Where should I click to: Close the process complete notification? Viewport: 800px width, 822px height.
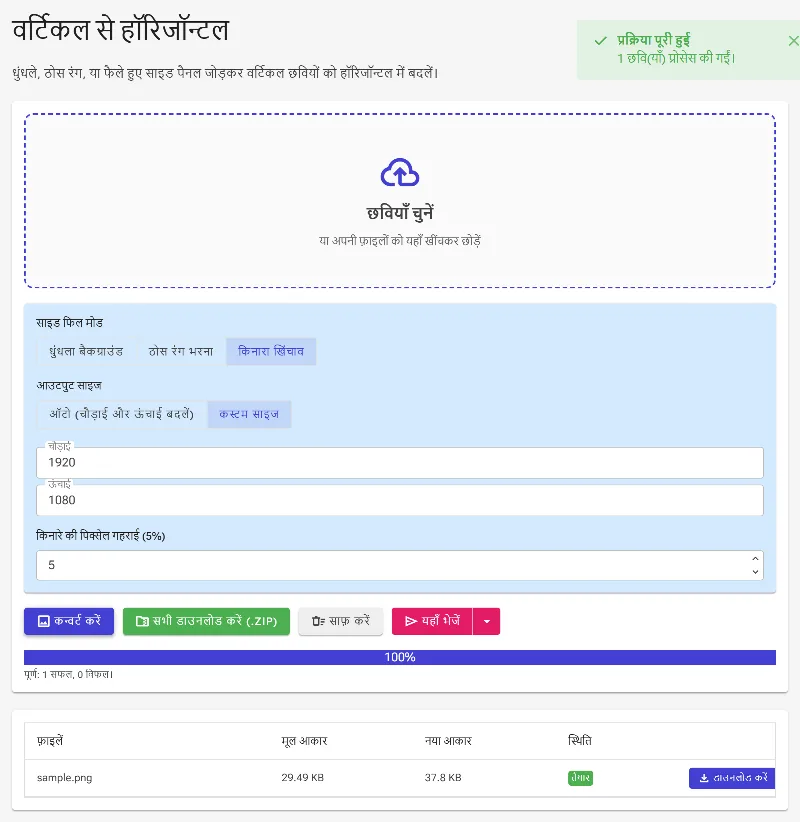(793, 41)
